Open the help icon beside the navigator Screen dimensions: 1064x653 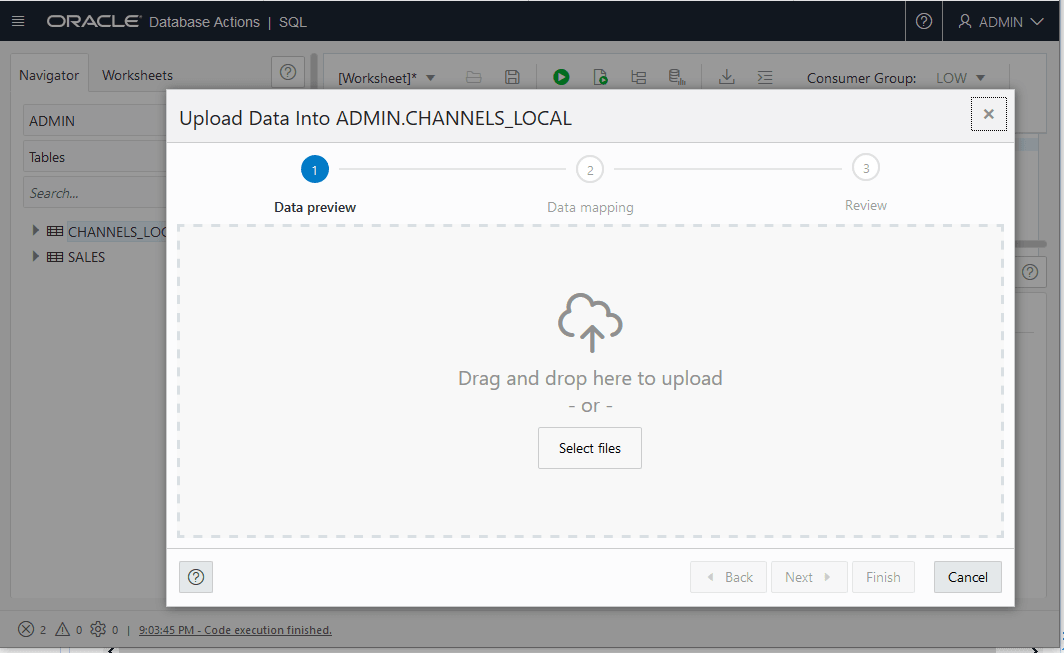coord(287,72)
